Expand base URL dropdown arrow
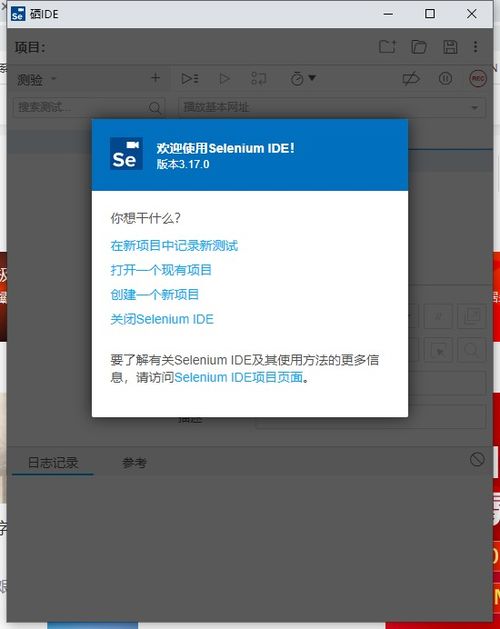Screen dimensions: 500x629 [x=475, y=108]
